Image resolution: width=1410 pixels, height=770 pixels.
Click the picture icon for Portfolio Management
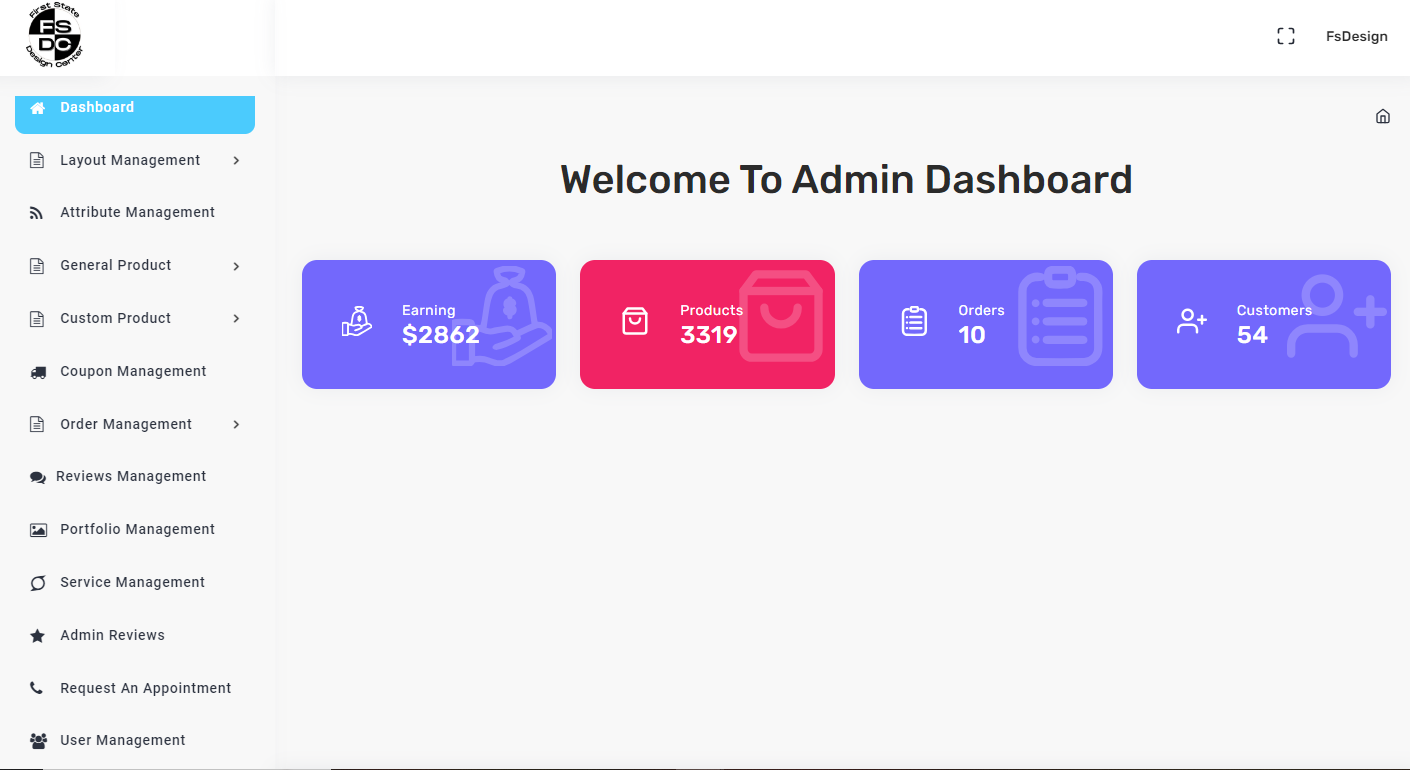coord(38,530)
